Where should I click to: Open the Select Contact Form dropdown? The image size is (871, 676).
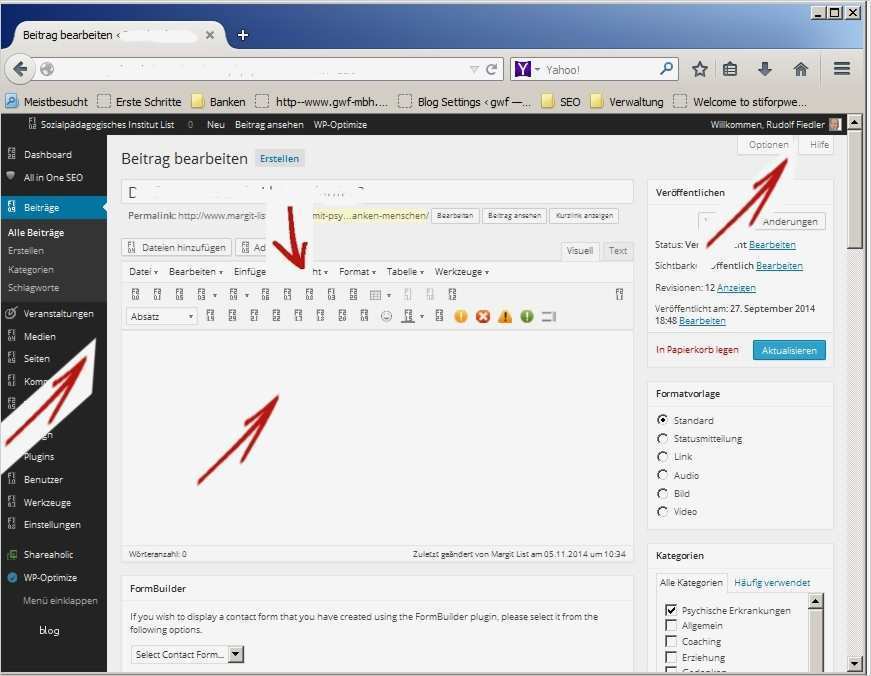(x=187, y=654)
